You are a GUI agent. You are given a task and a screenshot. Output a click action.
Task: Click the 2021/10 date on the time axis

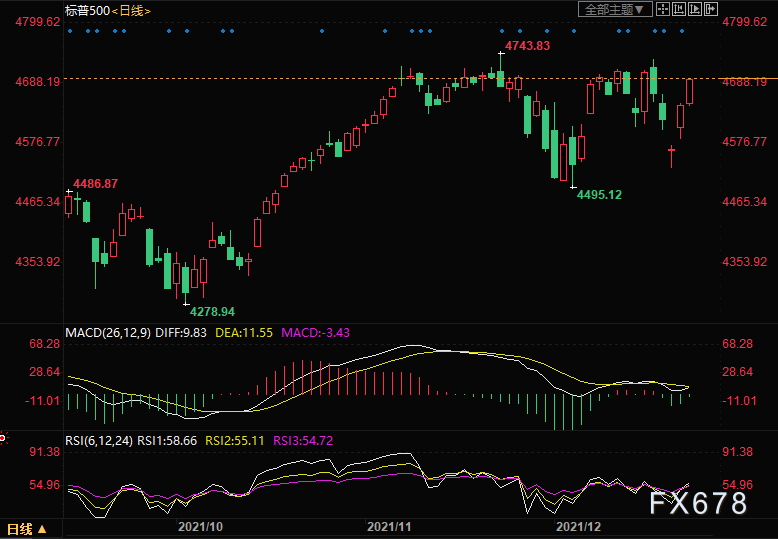point(200,527)
